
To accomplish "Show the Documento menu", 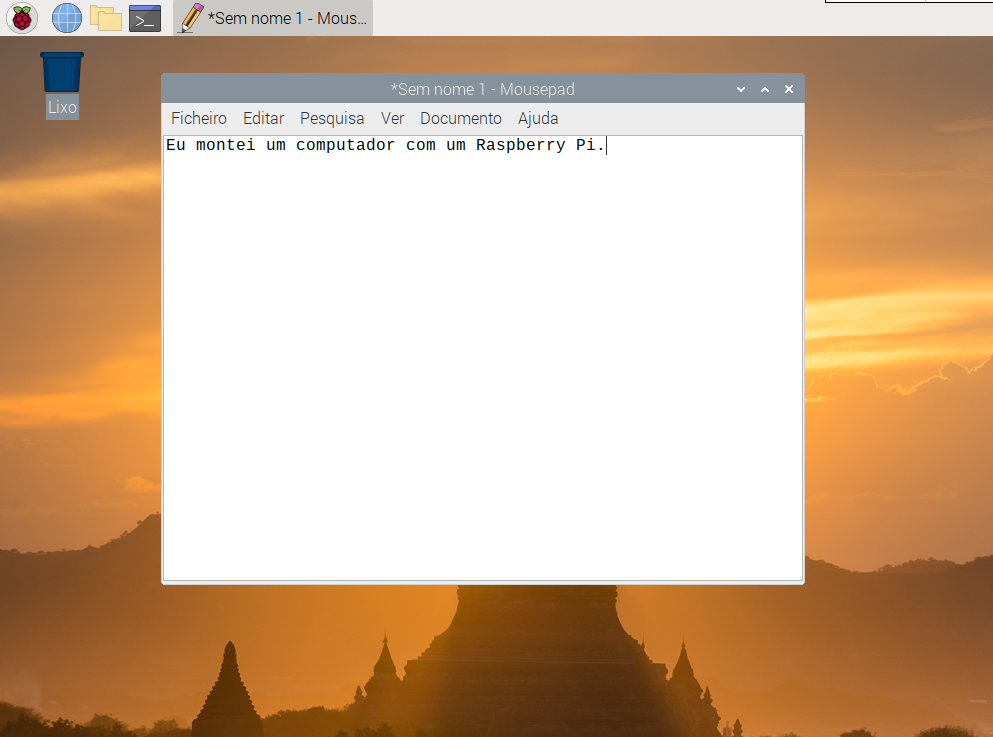I will click(x=461, y=118).
